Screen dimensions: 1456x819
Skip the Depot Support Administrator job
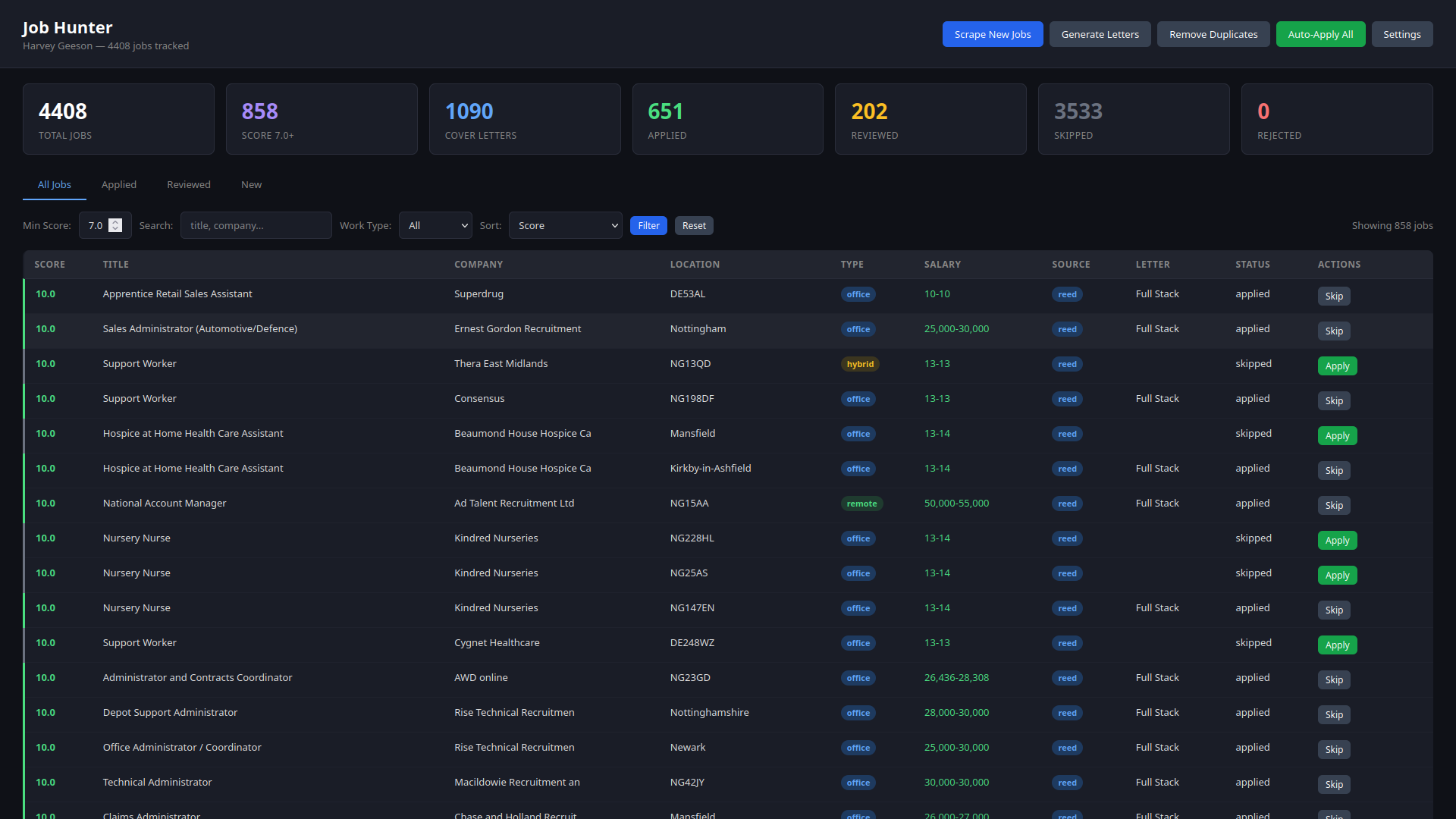click(x=1334, y=714)
